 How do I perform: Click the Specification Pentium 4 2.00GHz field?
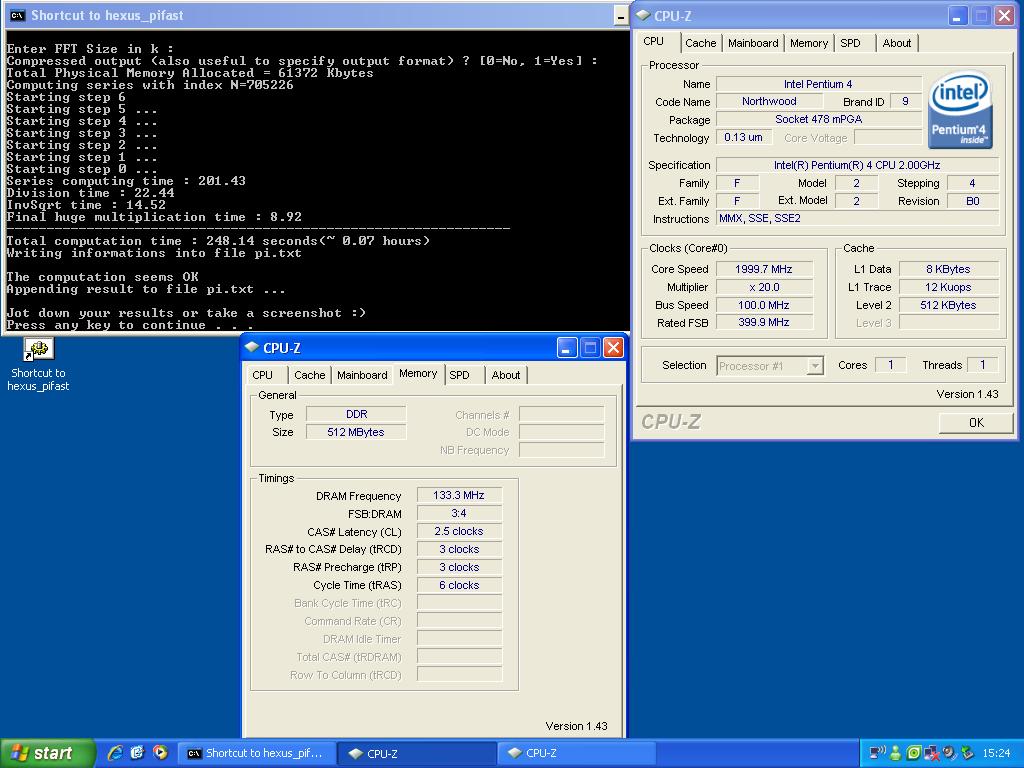857,165
